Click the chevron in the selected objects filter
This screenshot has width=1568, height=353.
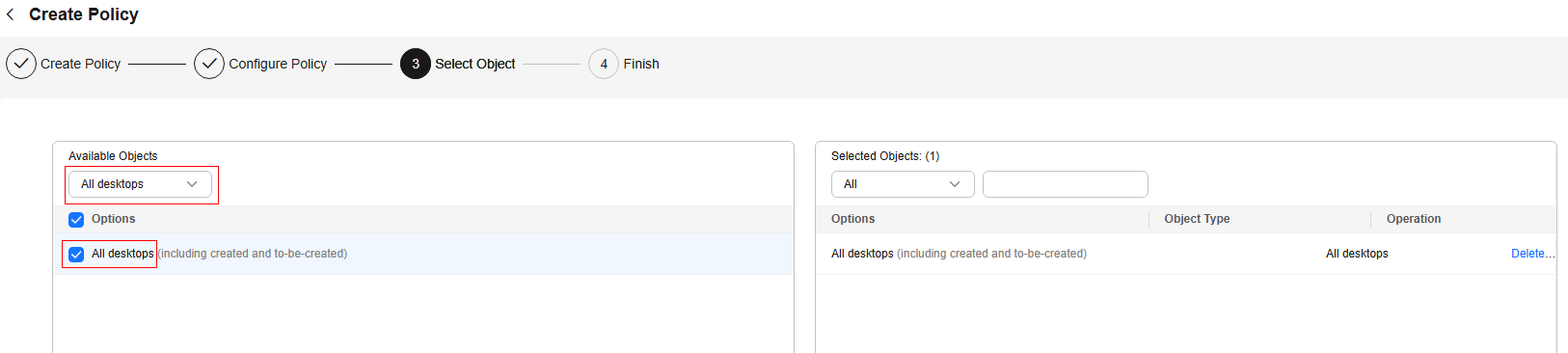pyautogui.click(x=955, y=184)
